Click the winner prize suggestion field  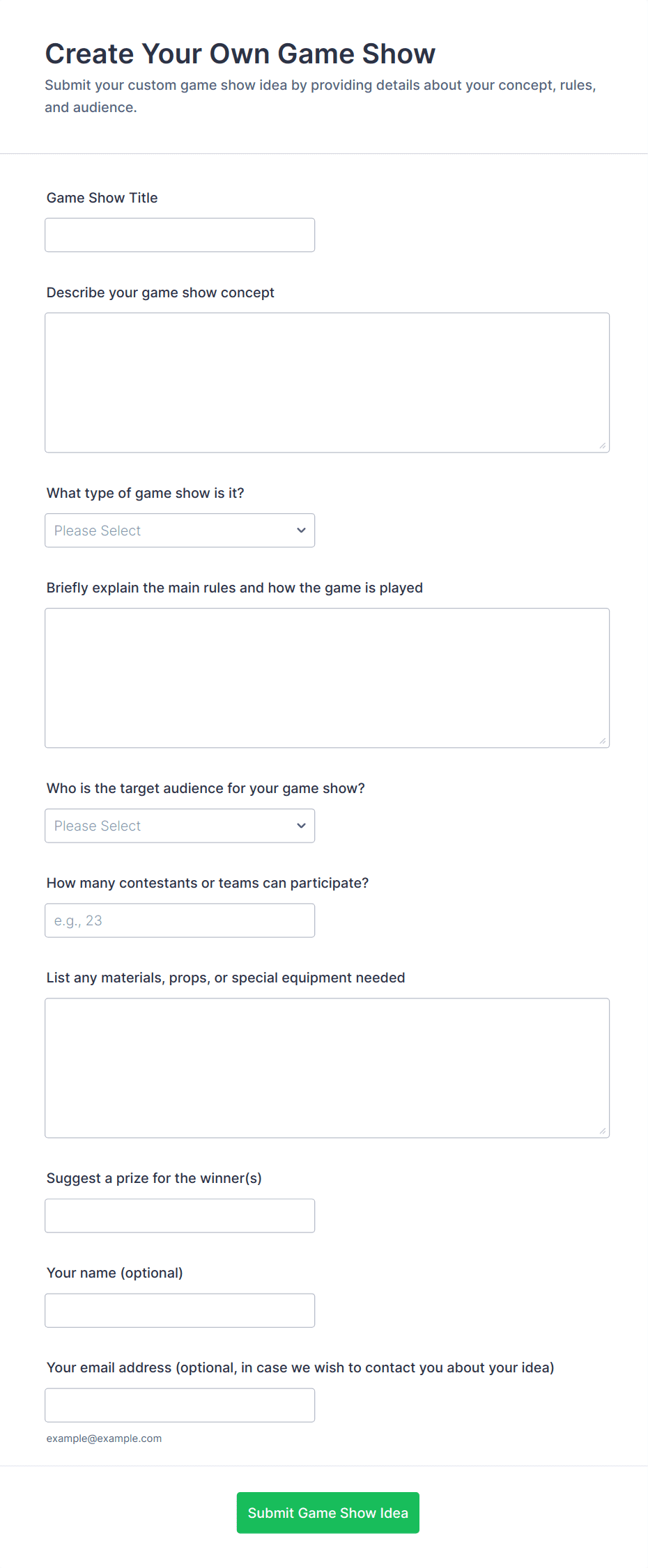point(180,1216)
